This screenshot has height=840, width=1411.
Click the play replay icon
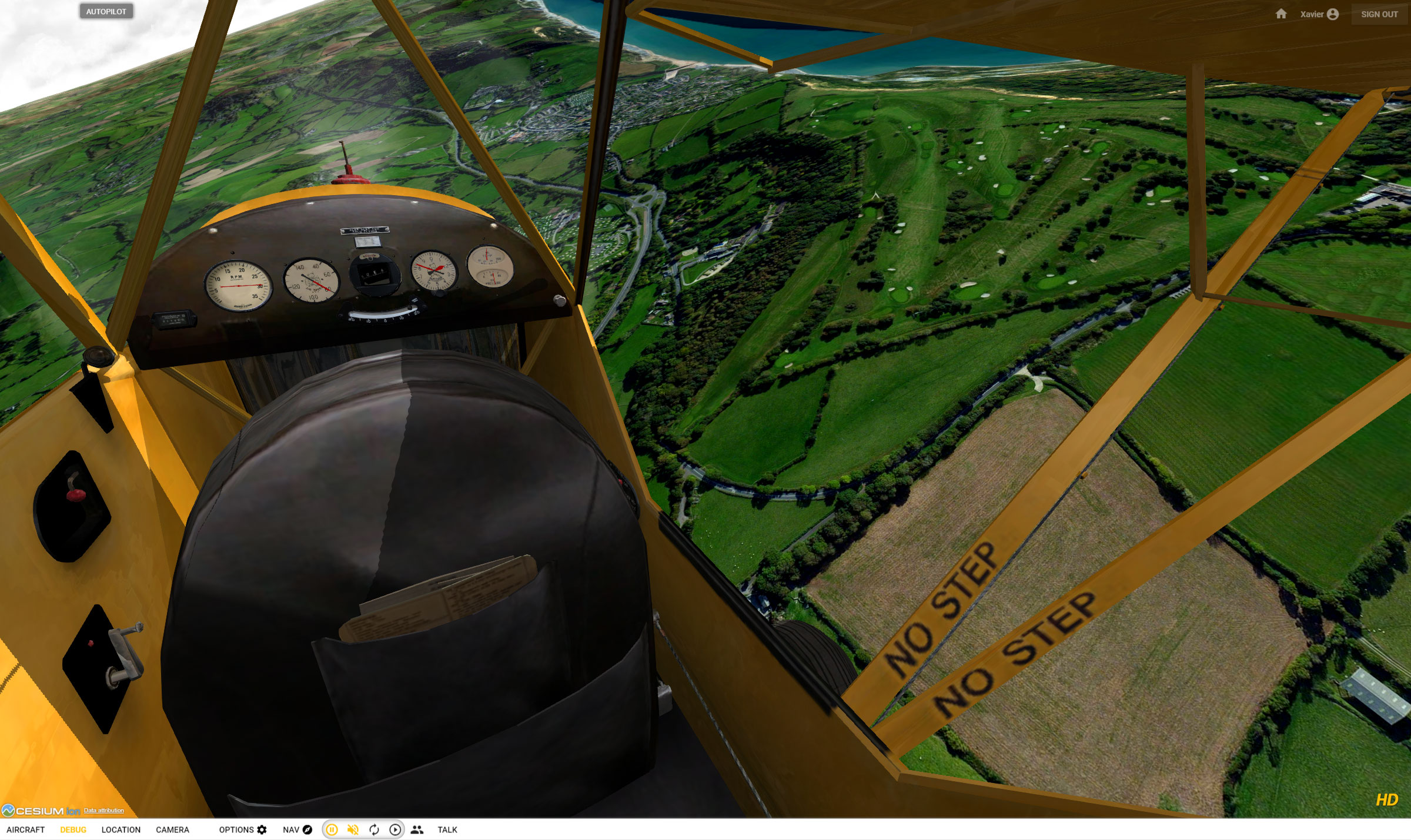[x=395, y=829]
